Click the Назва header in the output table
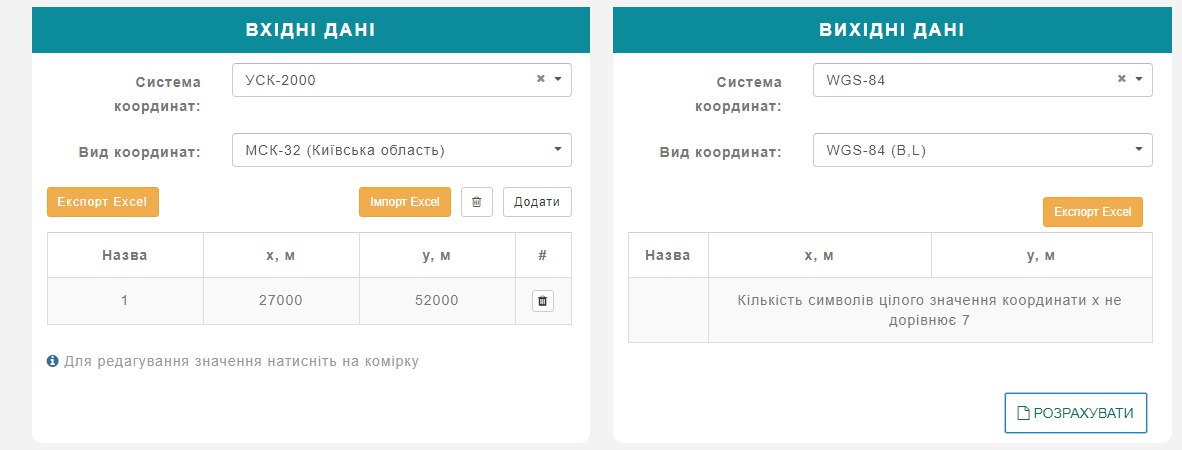The width and height of the screenshot is (1182, 450). pos(668,256)
